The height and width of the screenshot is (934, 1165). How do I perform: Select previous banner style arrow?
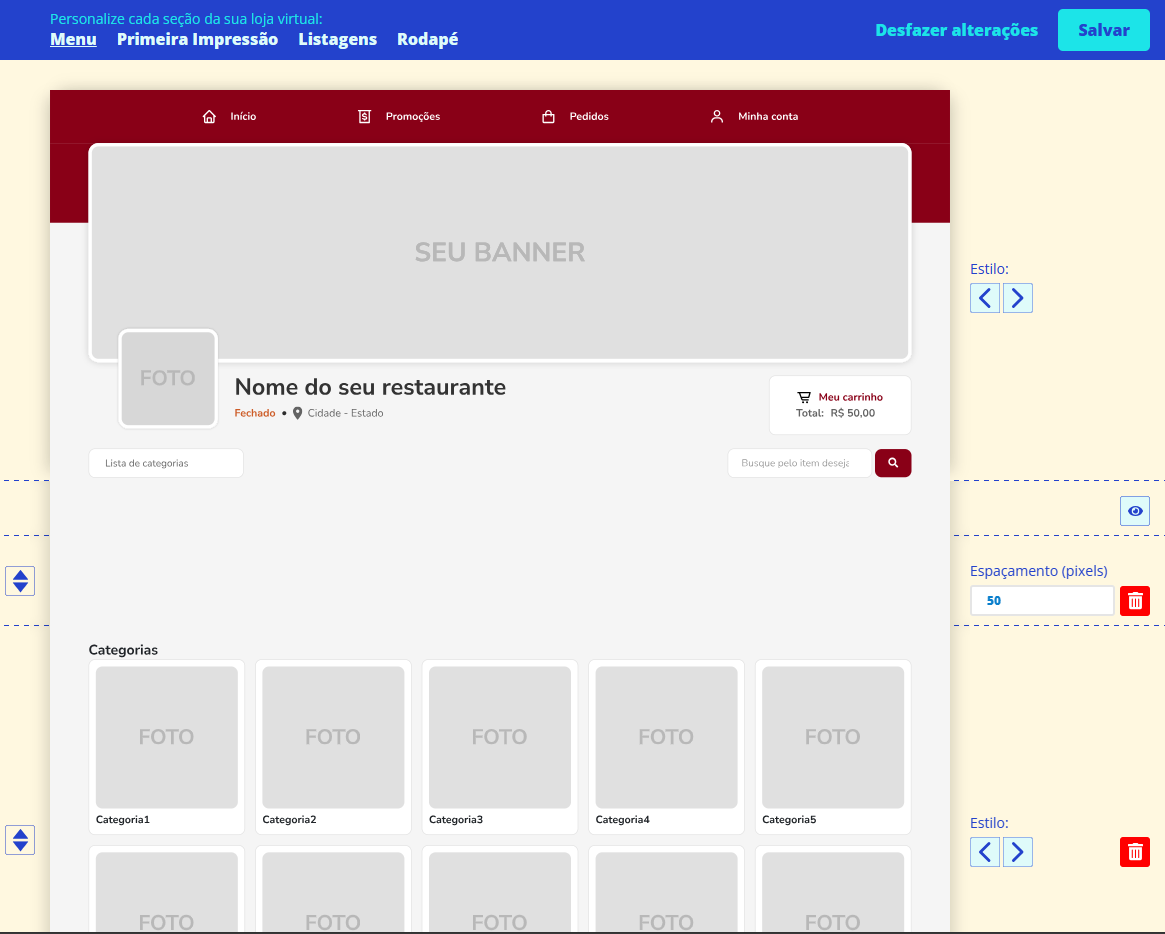tap(985, 298)
